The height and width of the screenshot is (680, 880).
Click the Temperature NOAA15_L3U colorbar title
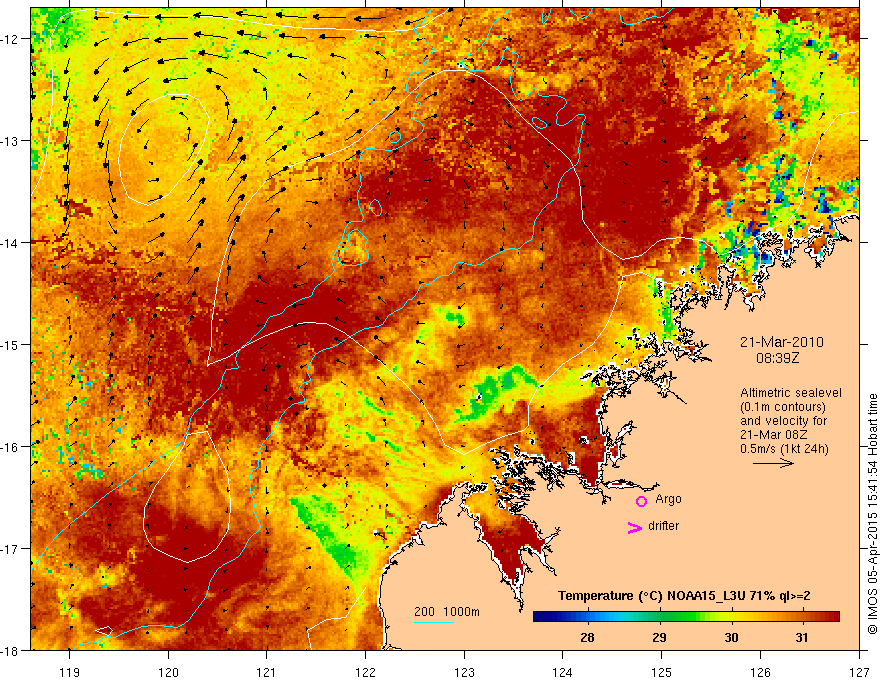(684, 596)
